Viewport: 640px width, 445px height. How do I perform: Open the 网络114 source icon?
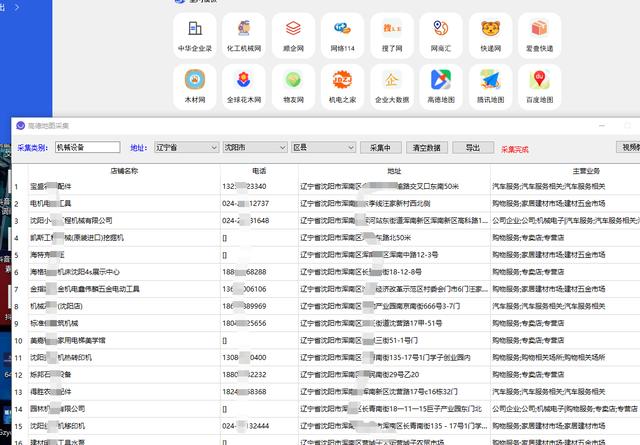click(x=342, y=35)
